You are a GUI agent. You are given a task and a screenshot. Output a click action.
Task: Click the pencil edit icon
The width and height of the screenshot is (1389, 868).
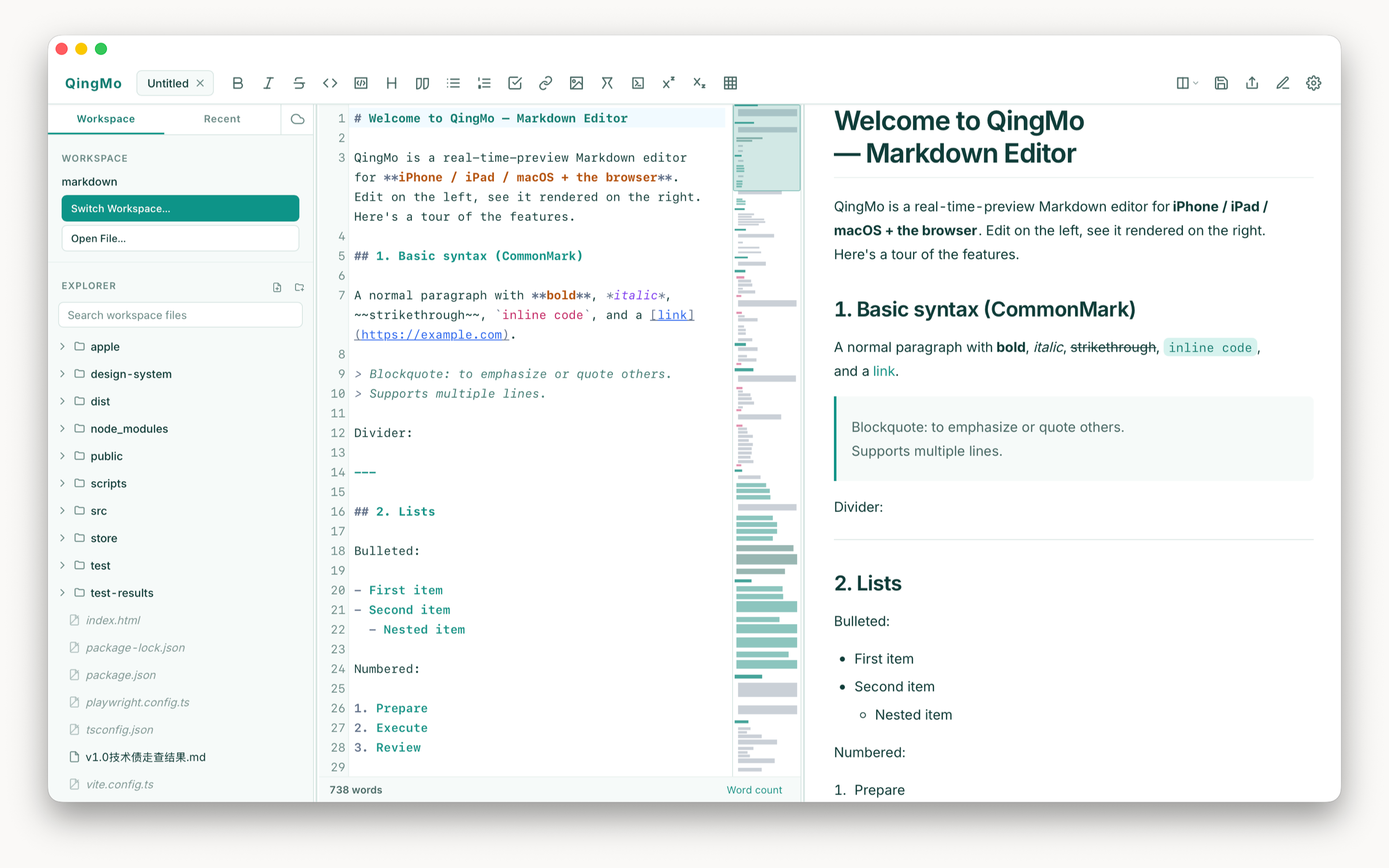[1283, 83]
